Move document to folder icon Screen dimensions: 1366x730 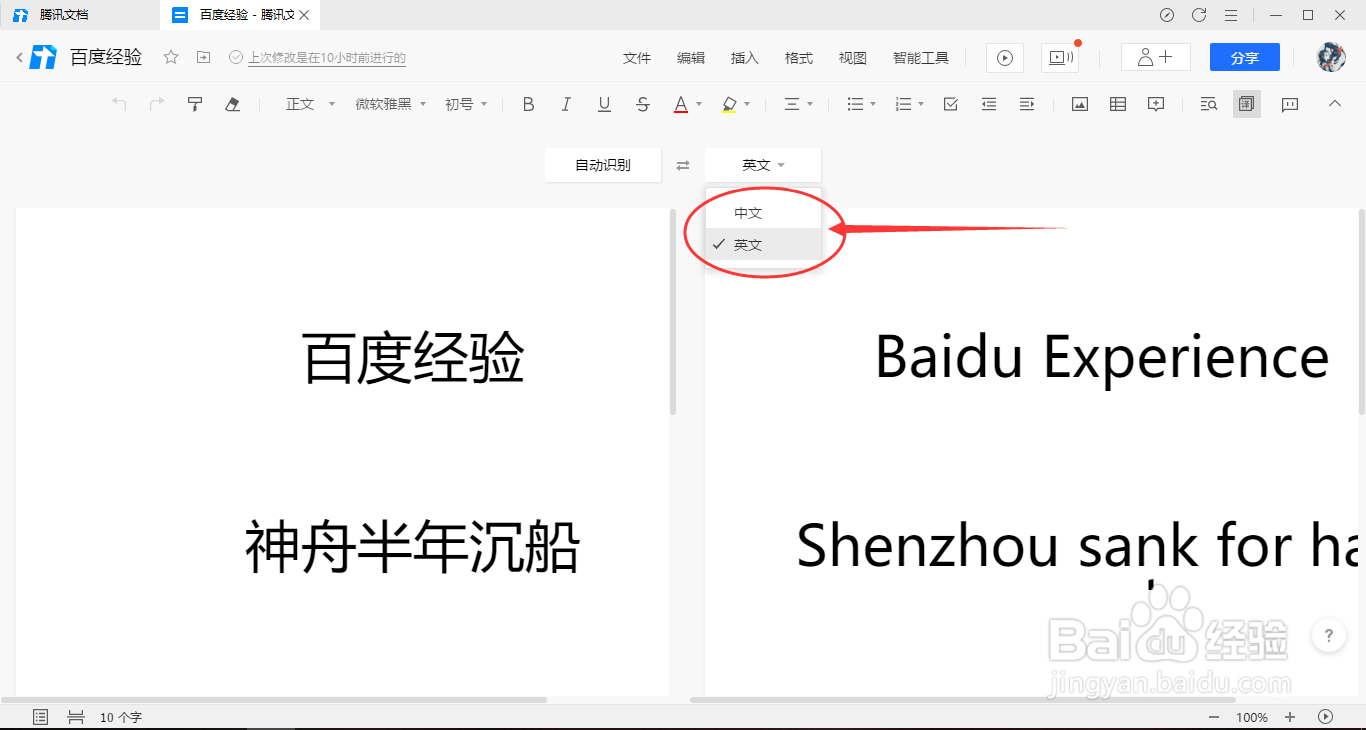point(203,57)
